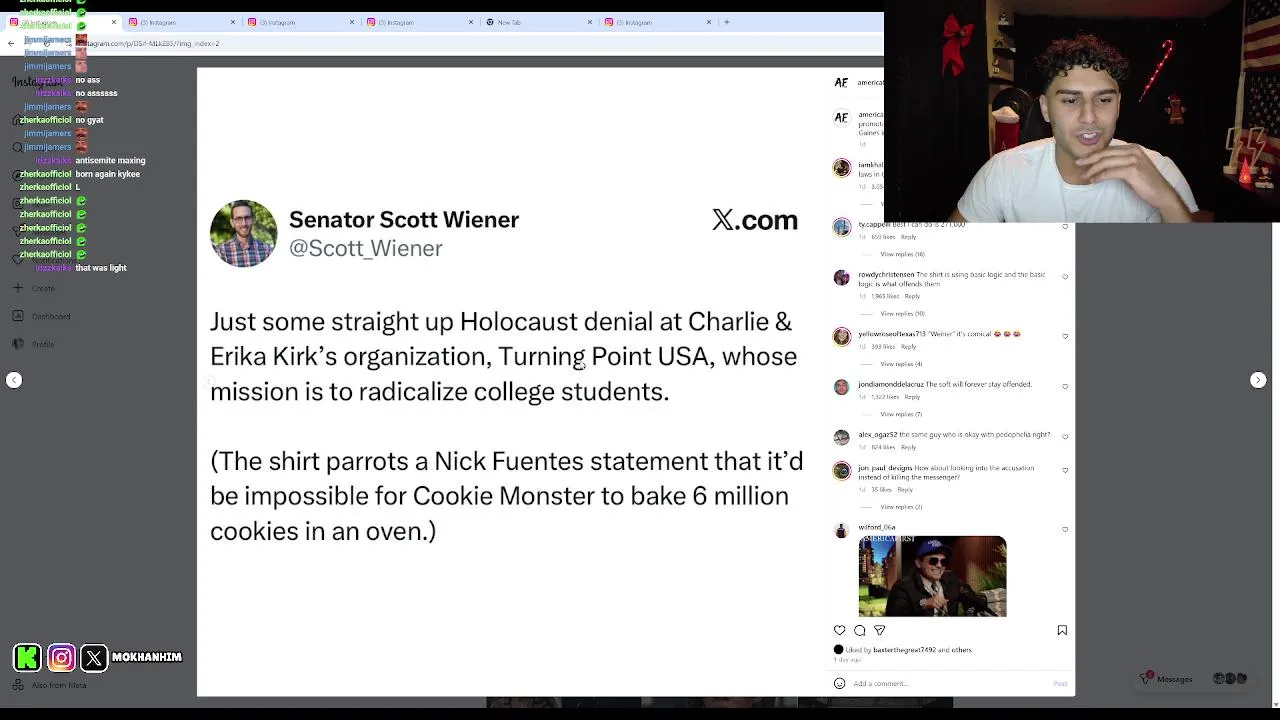Open comments with the speech bubble icon
Viewport: 1280px width, 720px height.
coord(860,630)
